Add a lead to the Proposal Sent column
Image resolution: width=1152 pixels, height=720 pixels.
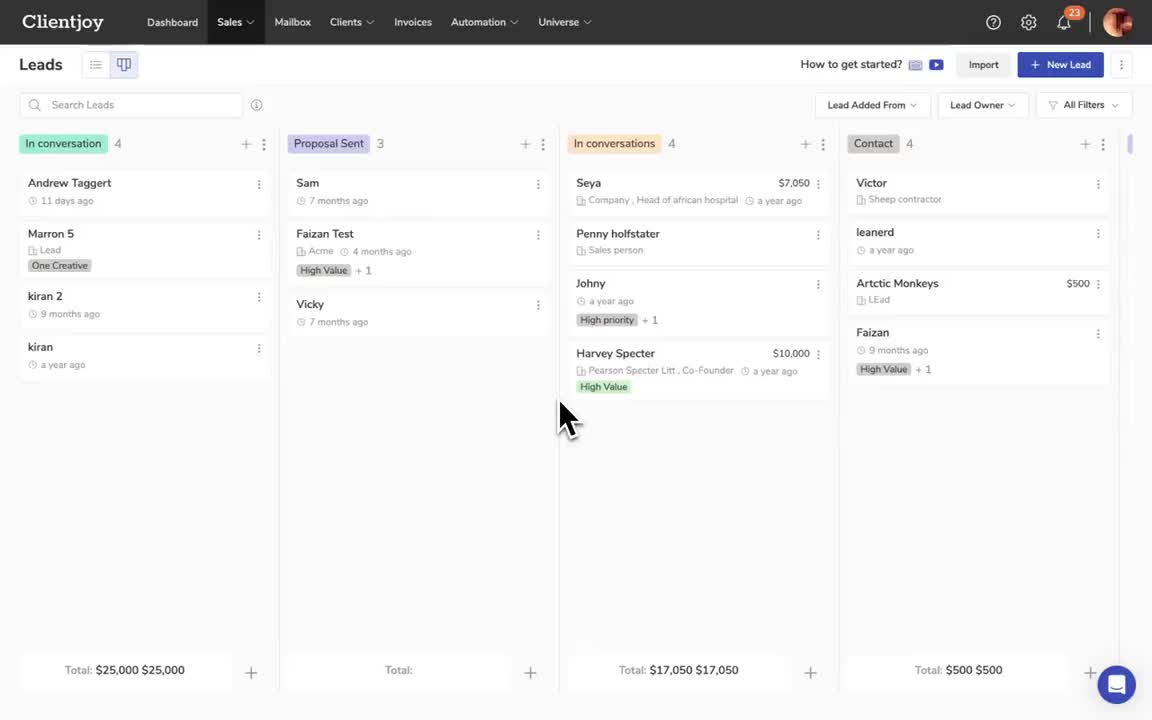coord(525,144)
